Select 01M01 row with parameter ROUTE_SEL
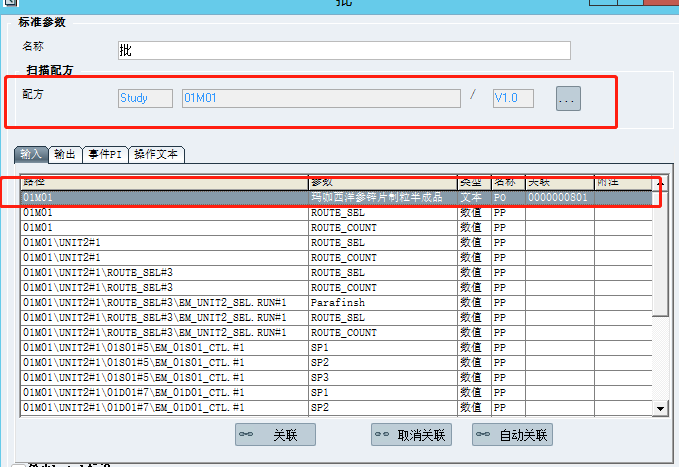This screenshot has height=467, width=679. click(x=336, y=213)
